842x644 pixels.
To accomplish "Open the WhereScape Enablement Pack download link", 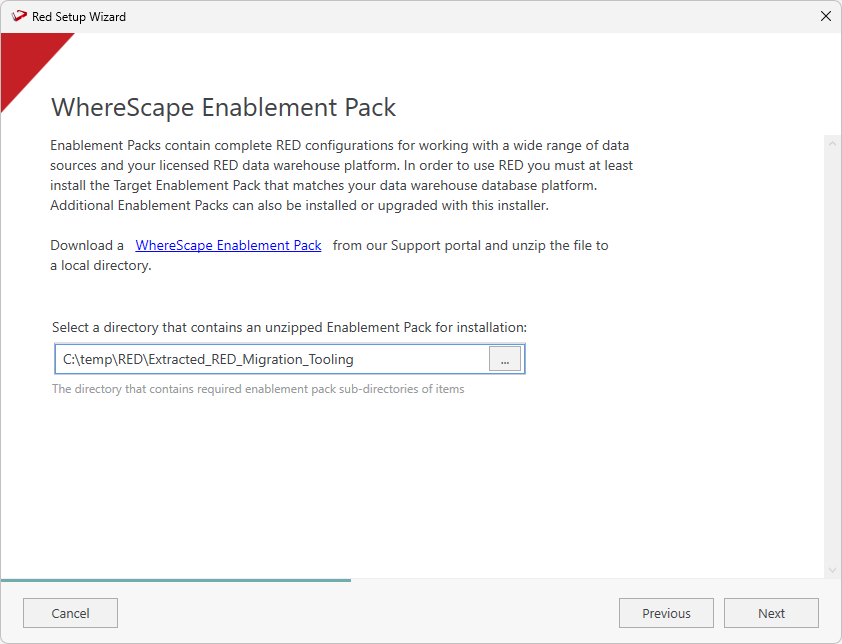I will click(228, 245).
